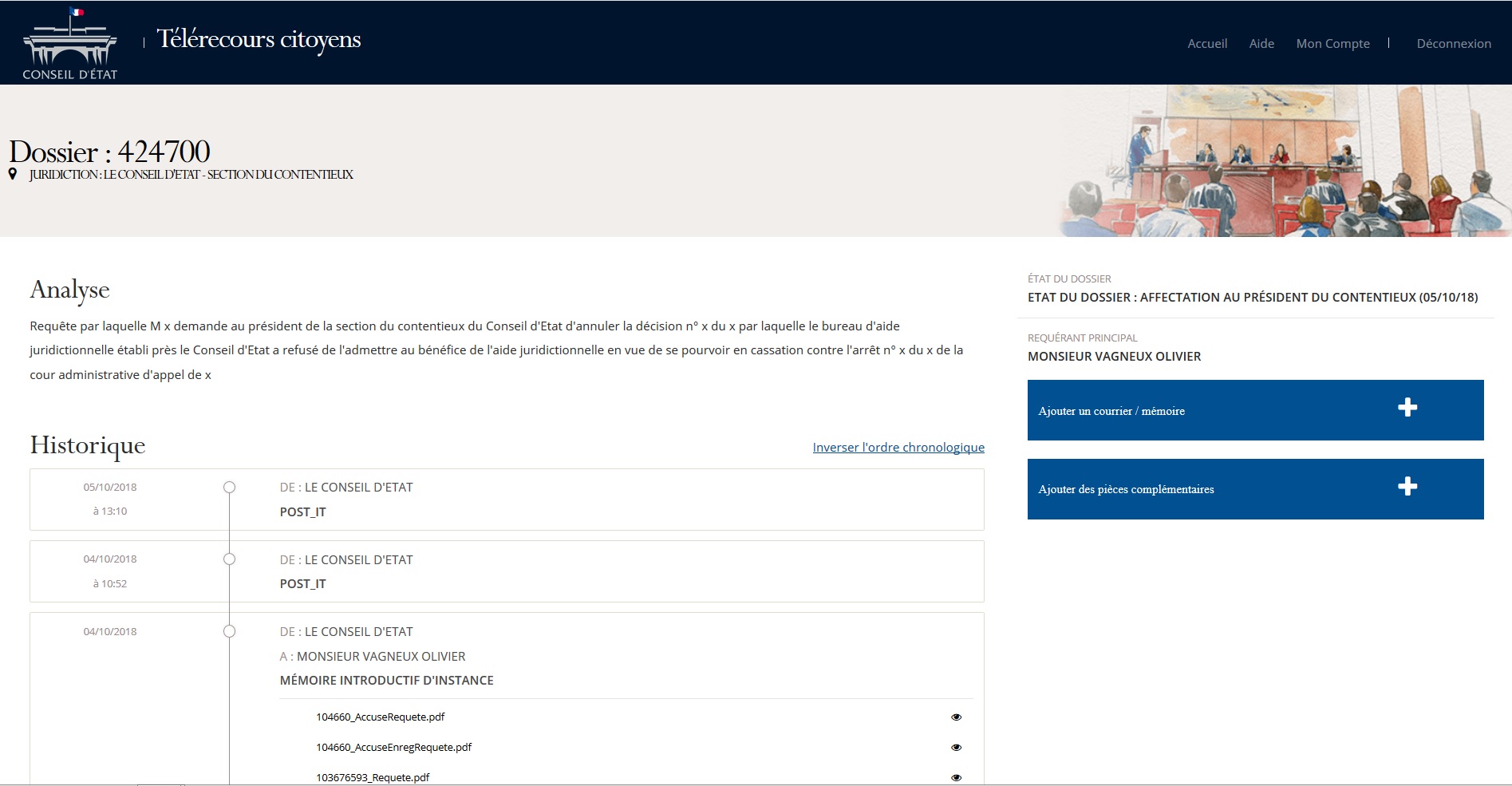This screenshot has width=1512, height=786.
Task: Click the location pin icon beside Juridiction
Action: pos(13,174)
